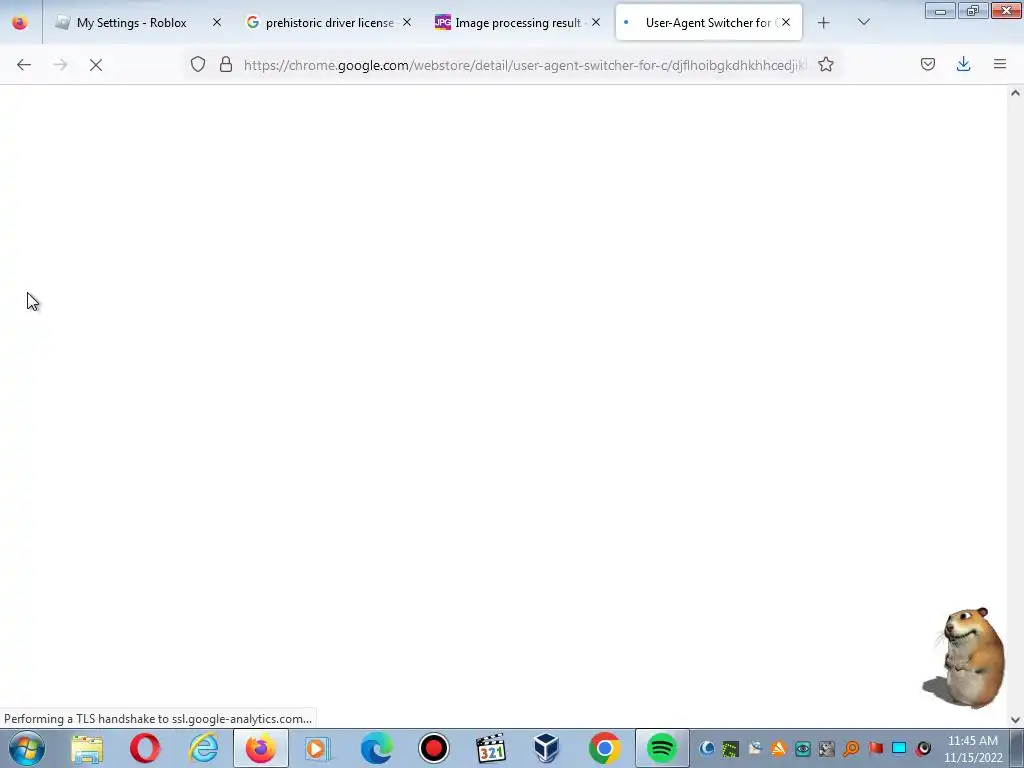The height and width of the screenshot is (768, 1024).
Task: Close the prehistoric driver license tab
Action: [x=406, y=22]
